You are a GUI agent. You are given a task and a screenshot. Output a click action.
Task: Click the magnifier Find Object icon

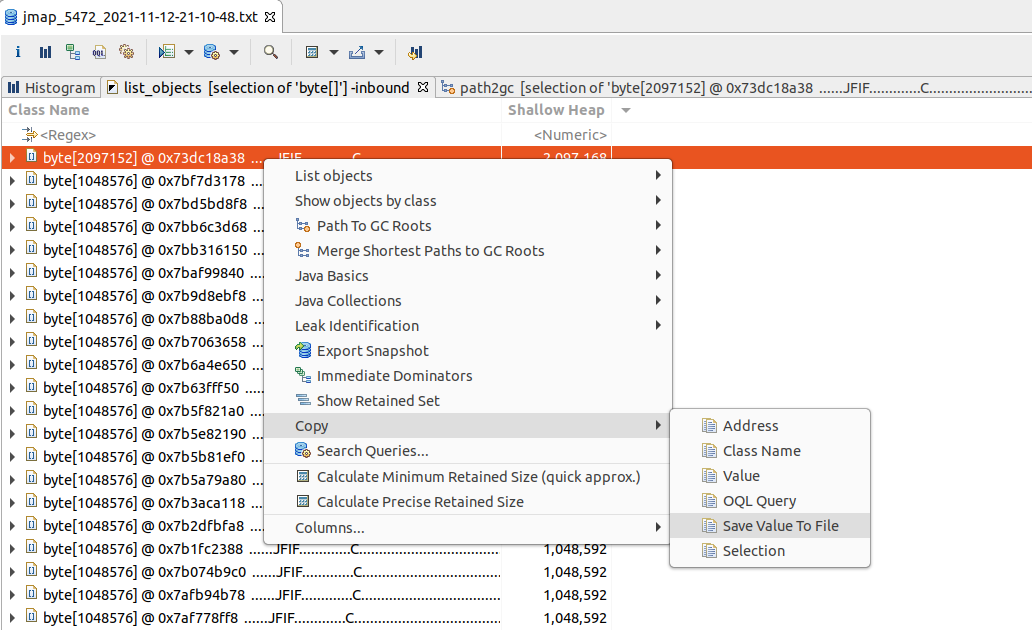click(x=271, y=52)
